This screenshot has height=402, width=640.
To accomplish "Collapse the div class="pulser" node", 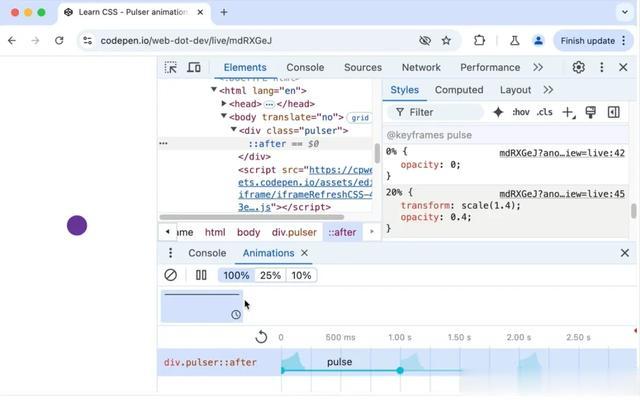I will (233, 129).
